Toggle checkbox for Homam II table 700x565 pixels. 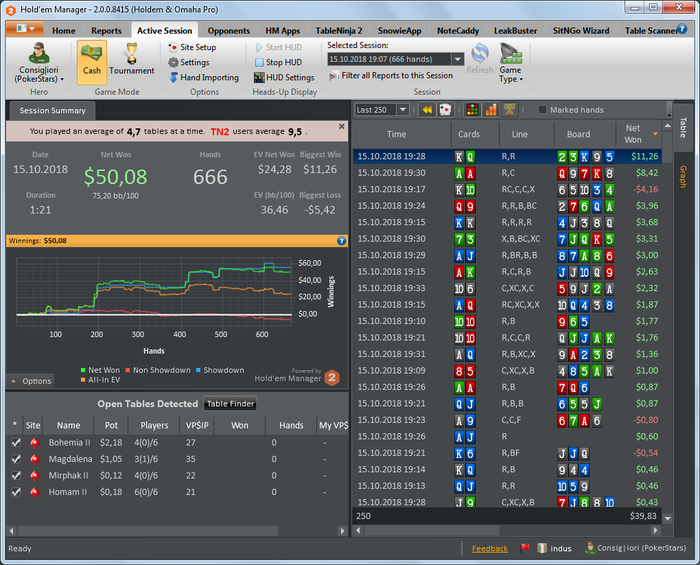(16, 492)
